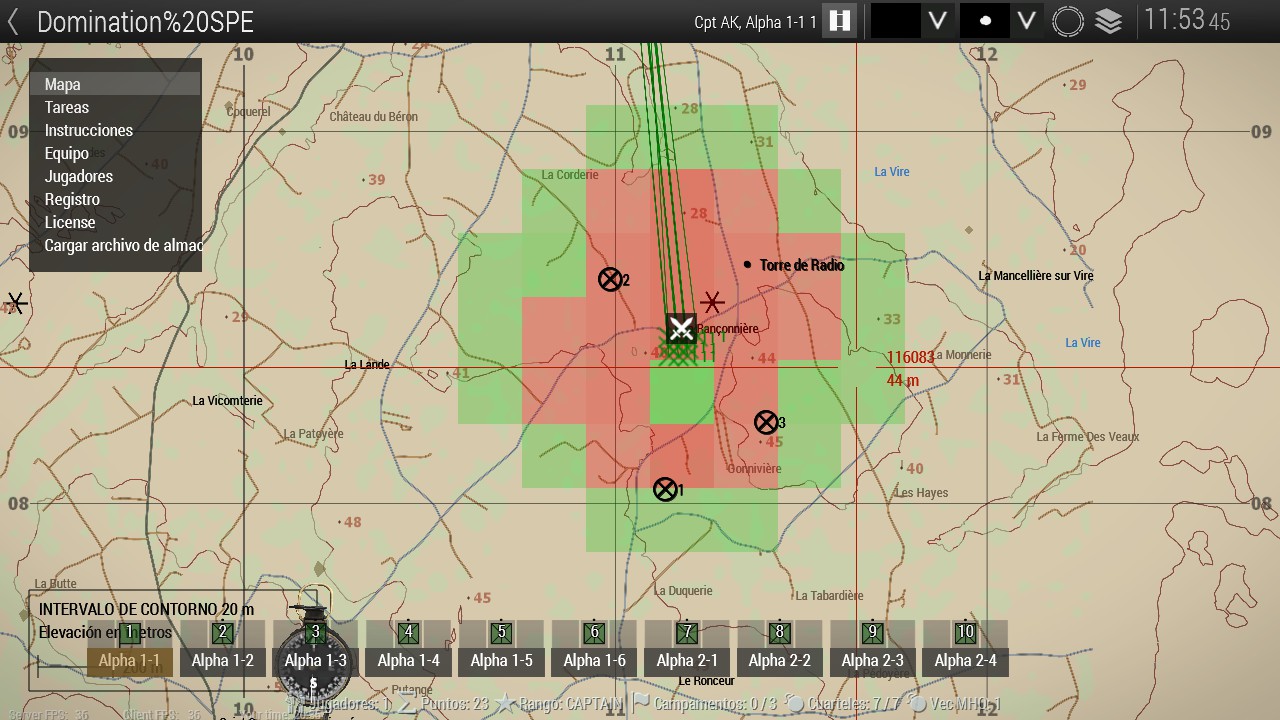Viewport: 1280px width, 720px height.
Task: Select the Alpha 2-3 group button
Action: (873, 660)
